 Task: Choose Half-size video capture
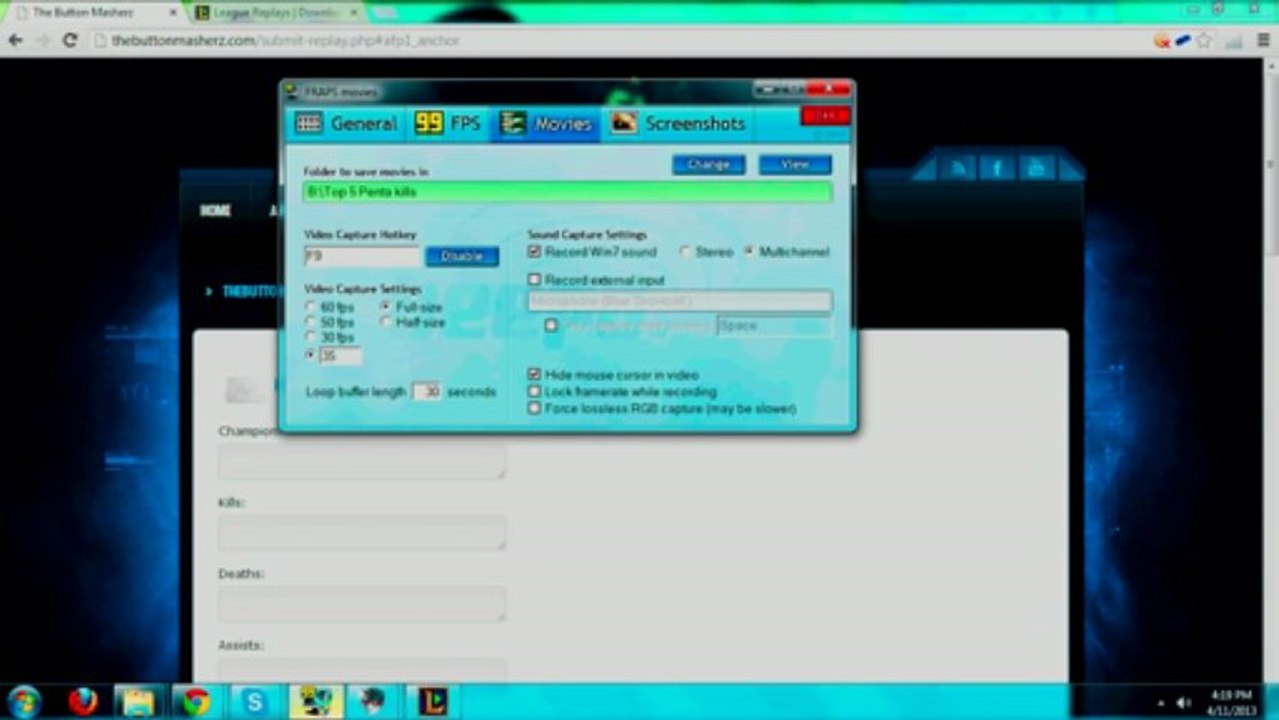386,322
